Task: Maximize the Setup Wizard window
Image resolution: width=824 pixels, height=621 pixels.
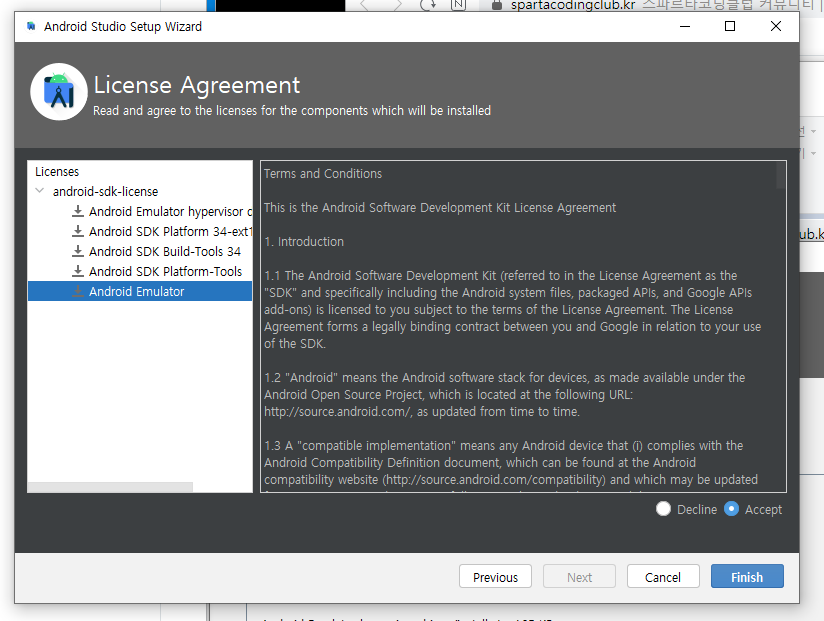Action: click(x=729, y=26)
